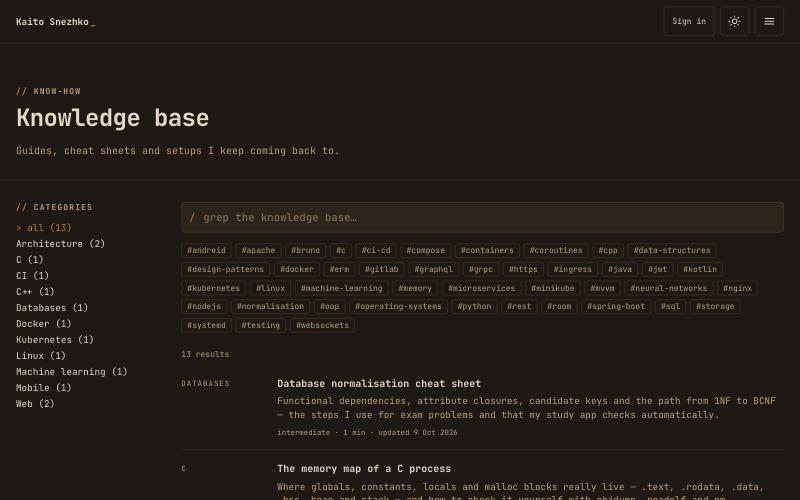
Task: Filter by Web (2) category
Action: point(35,404)
